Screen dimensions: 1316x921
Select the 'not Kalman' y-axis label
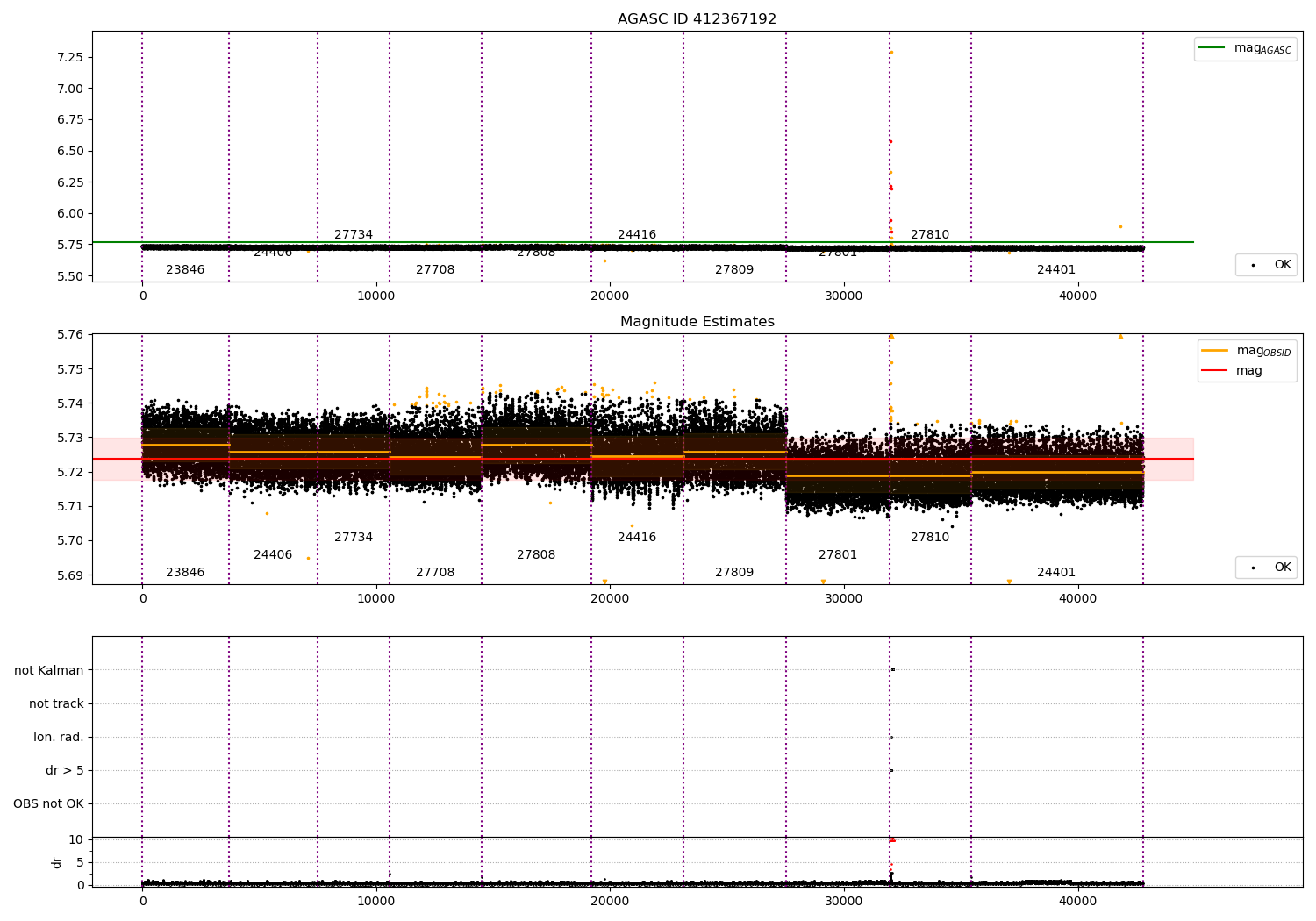[x=49, y=670]
